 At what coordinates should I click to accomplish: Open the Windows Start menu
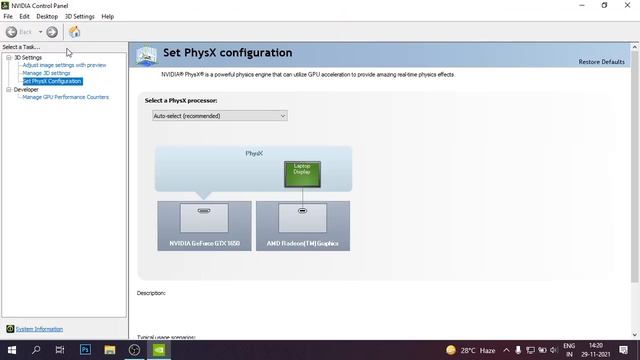(12, 350)
